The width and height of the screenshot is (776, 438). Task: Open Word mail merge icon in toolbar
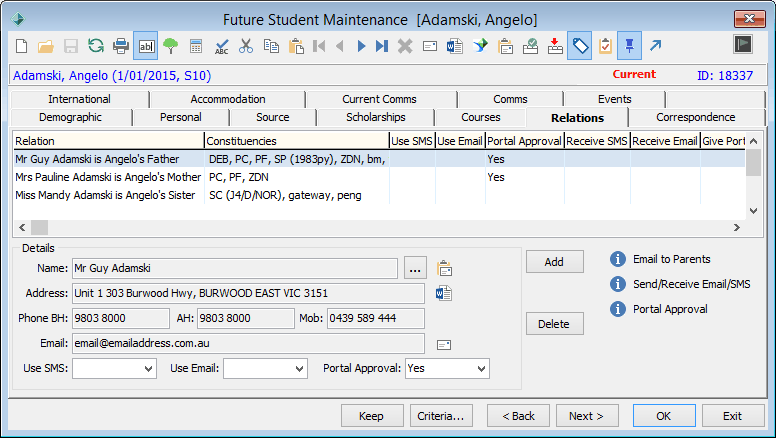pos(454,46)
